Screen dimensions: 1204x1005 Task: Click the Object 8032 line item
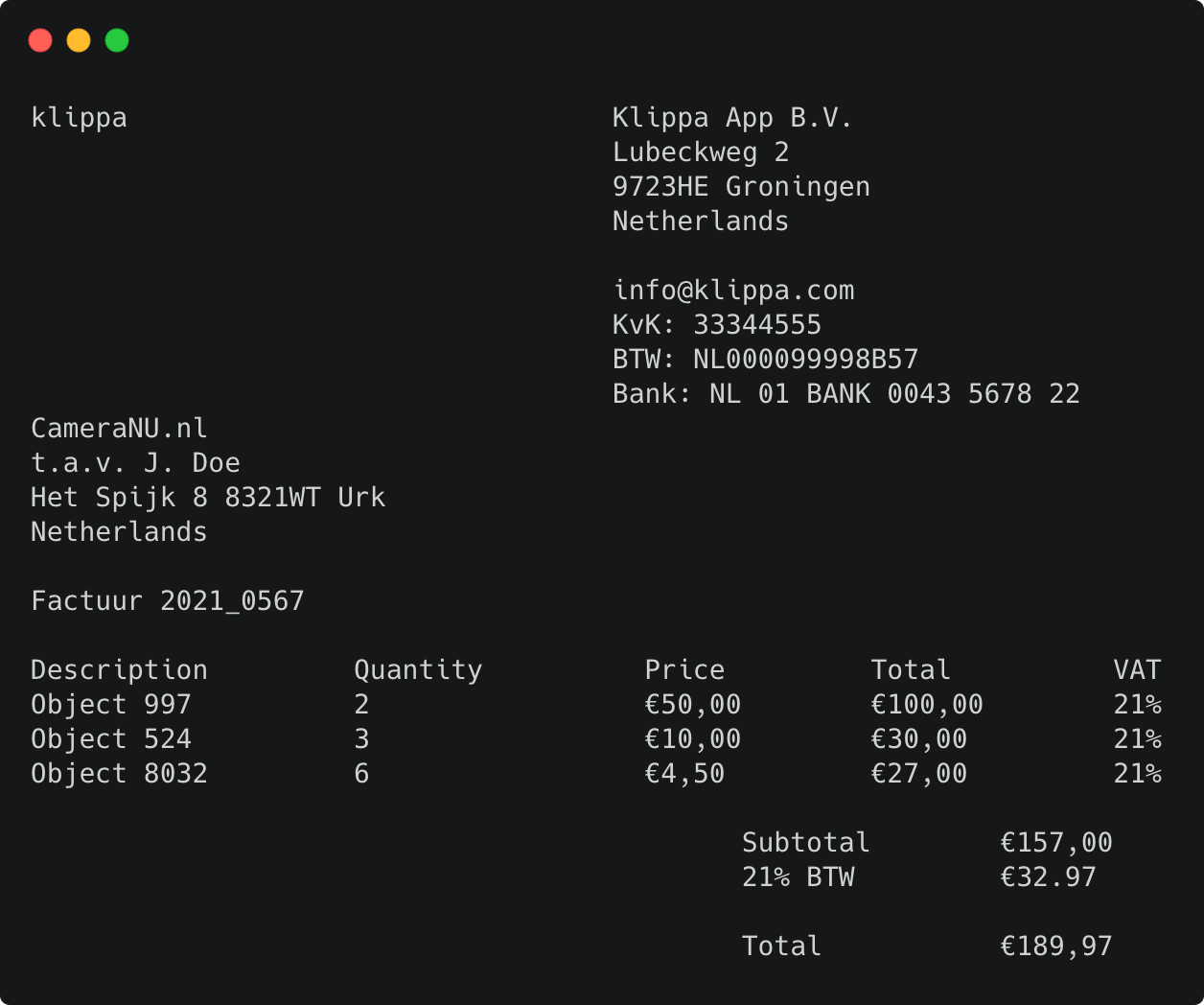[x=119, y=773]
